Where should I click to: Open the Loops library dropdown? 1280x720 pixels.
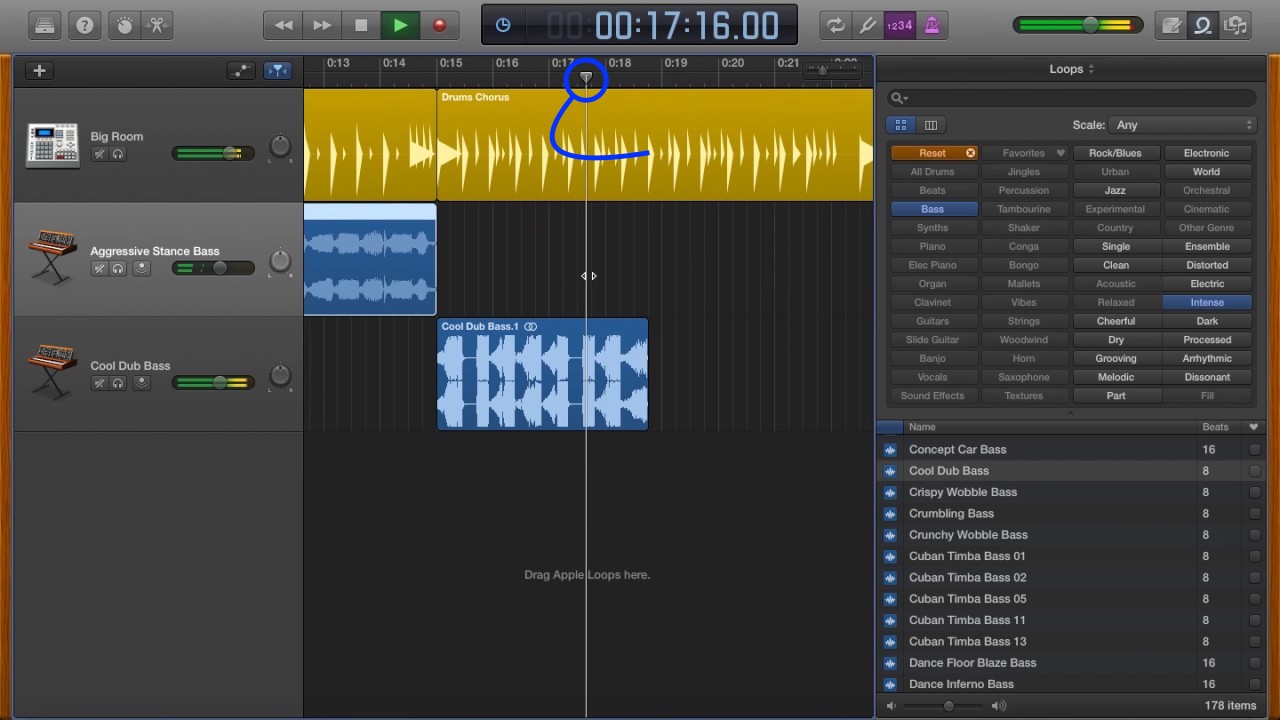click(x=1071, y=69)
